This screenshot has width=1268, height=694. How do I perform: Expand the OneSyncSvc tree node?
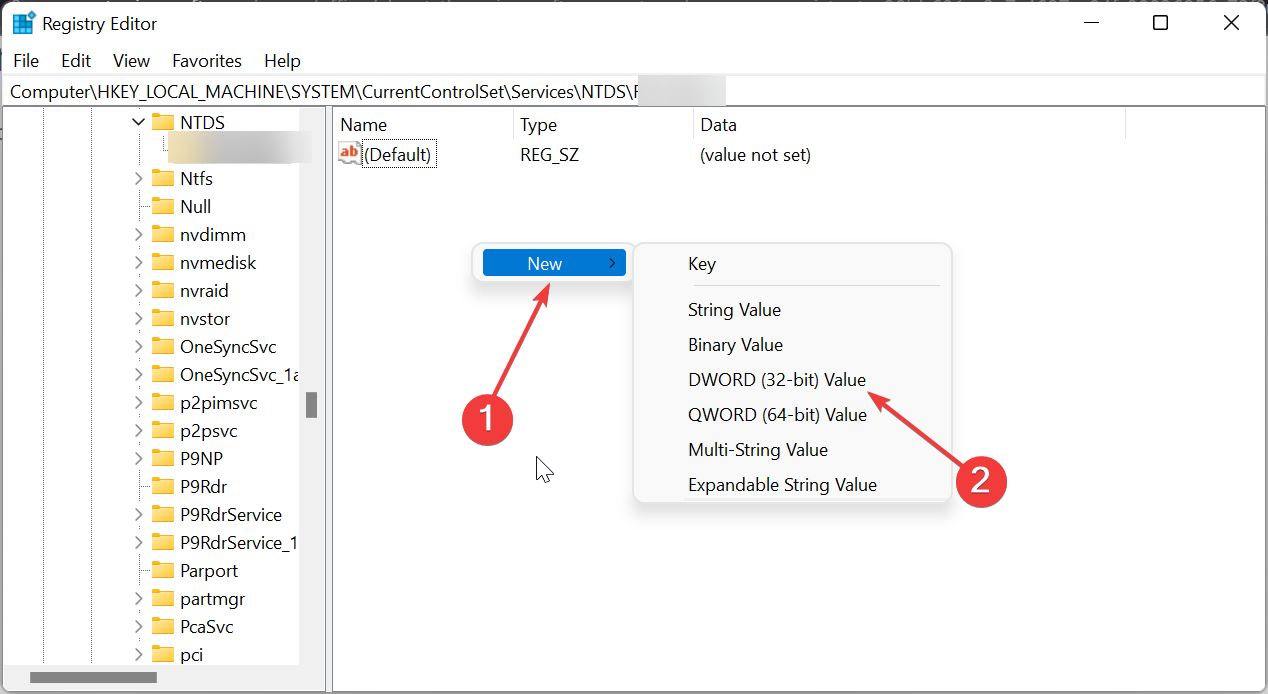pyautogui.click(x=138, y=346)
